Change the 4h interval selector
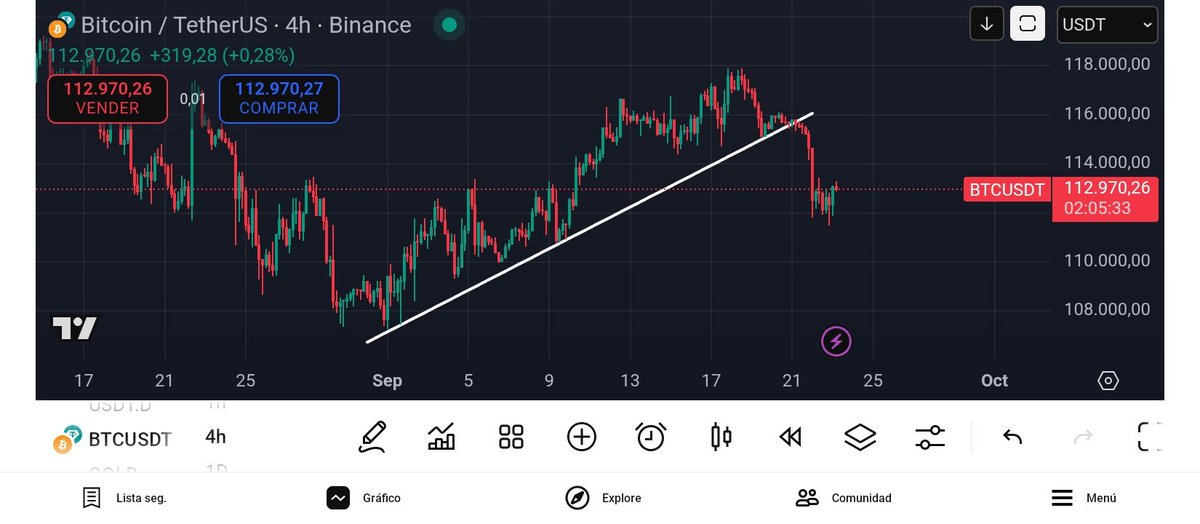 click(216, 437)
